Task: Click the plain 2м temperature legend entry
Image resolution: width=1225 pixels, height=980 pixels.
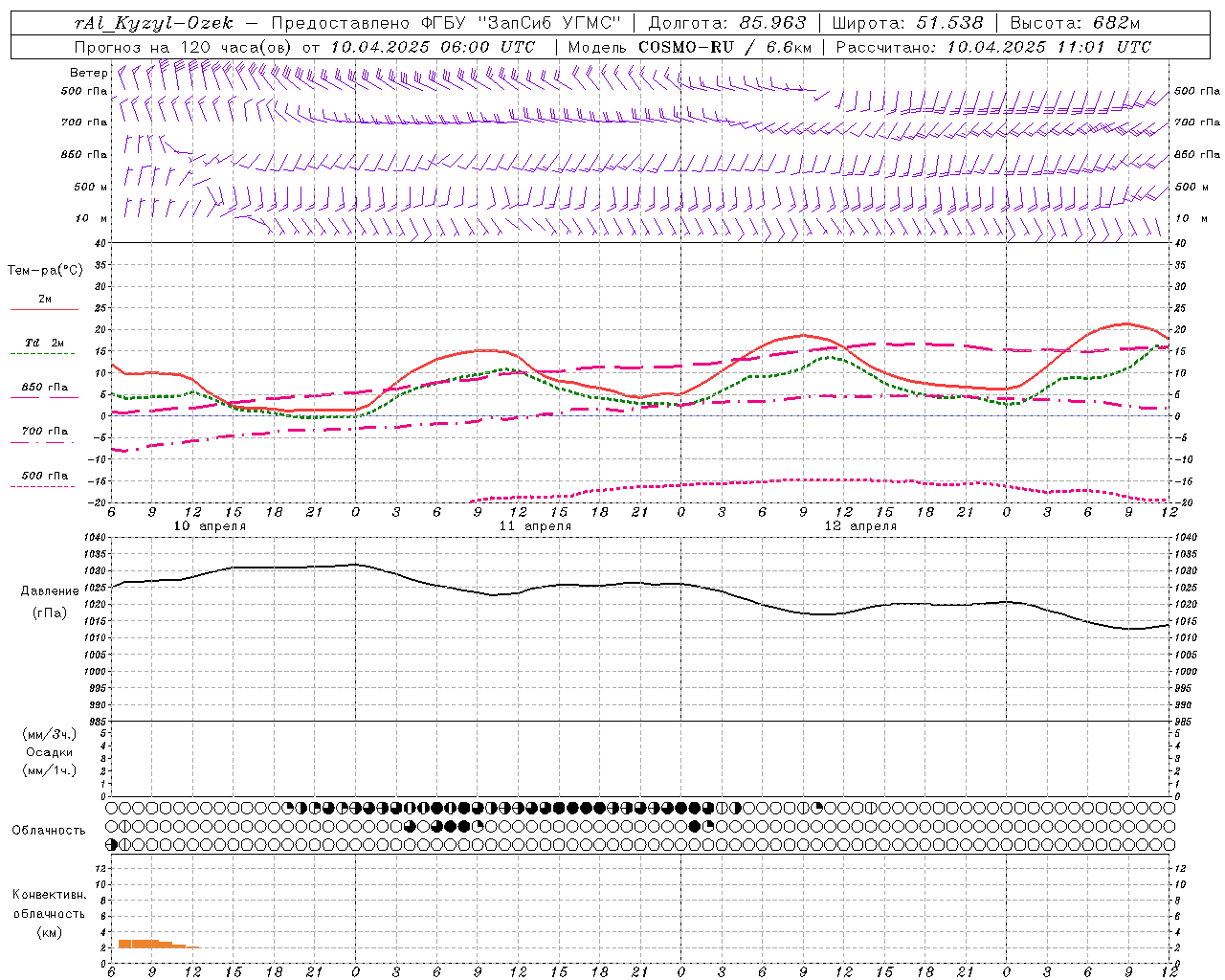Action: [x=44, y=300]
